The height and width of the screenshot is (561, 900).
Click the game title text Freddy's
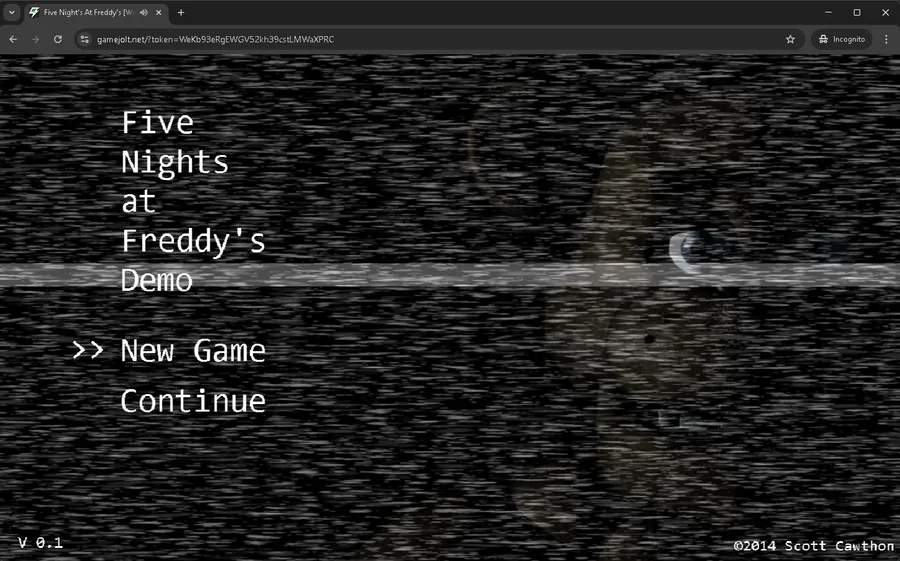(193, 241)
